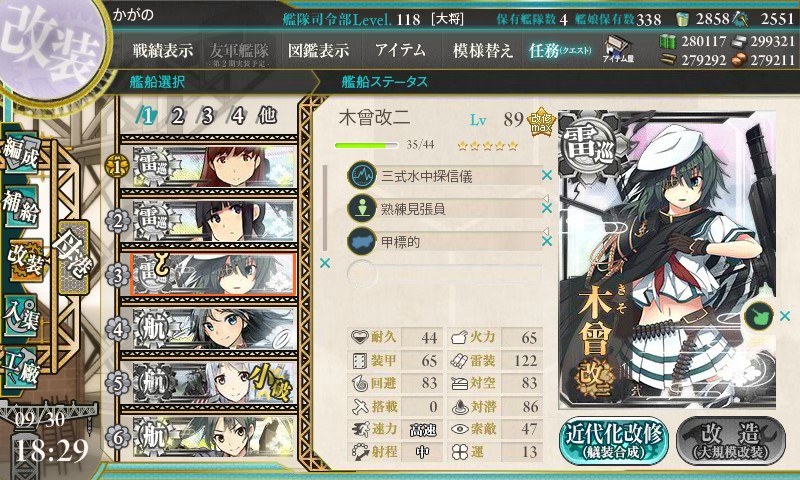Switch to the 他 others tab
800x480 pixels.
tap(267, 116)
